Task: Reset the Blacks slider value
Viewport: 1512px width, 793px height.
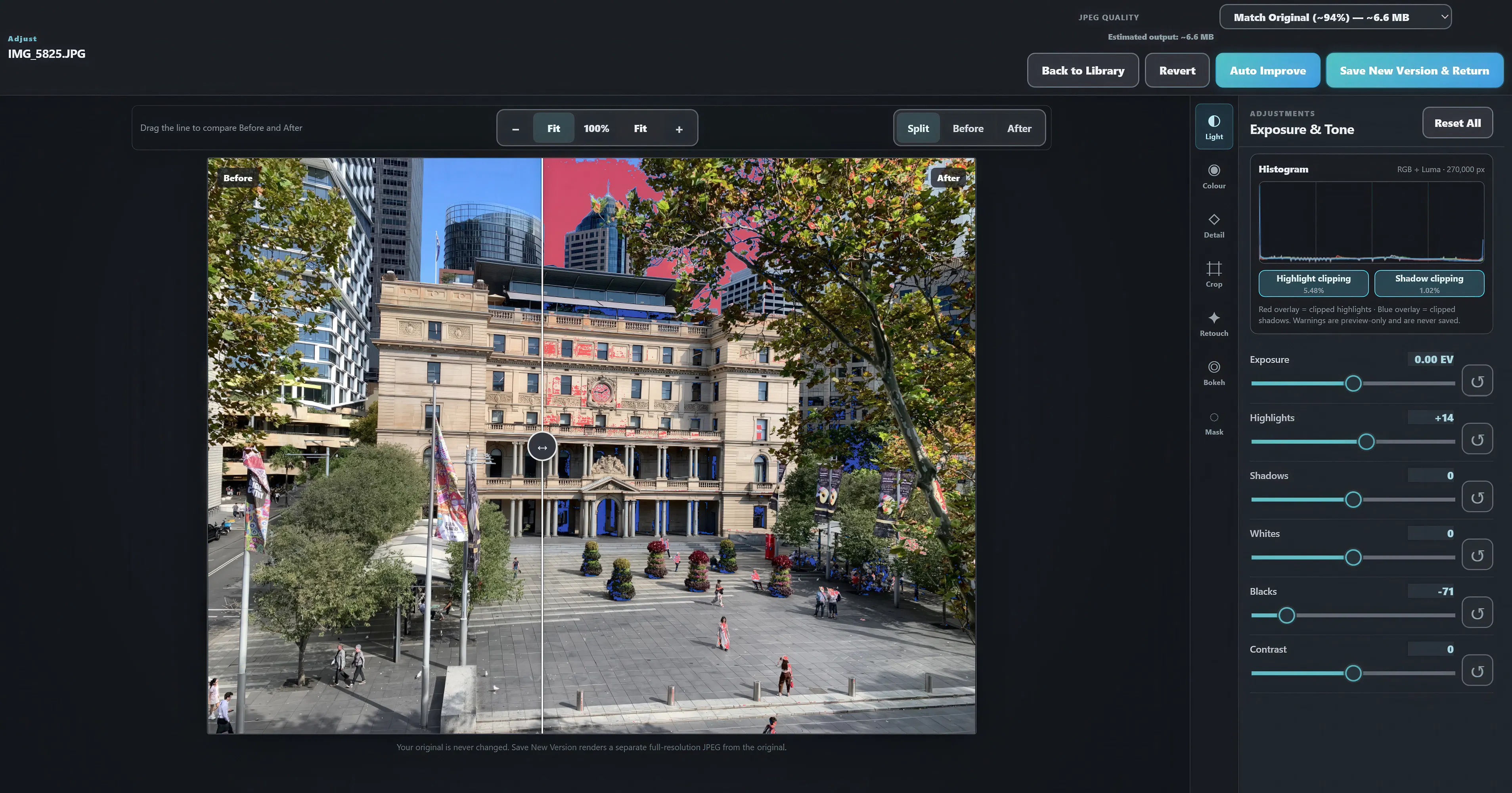Action: 1477,613
